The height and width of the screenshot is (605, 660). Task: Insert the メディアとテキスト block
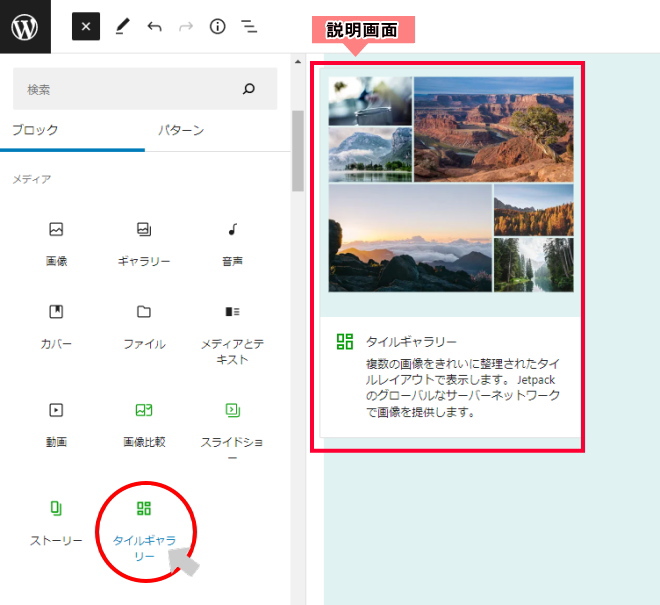pyautogui.click(x=232, y=334)
